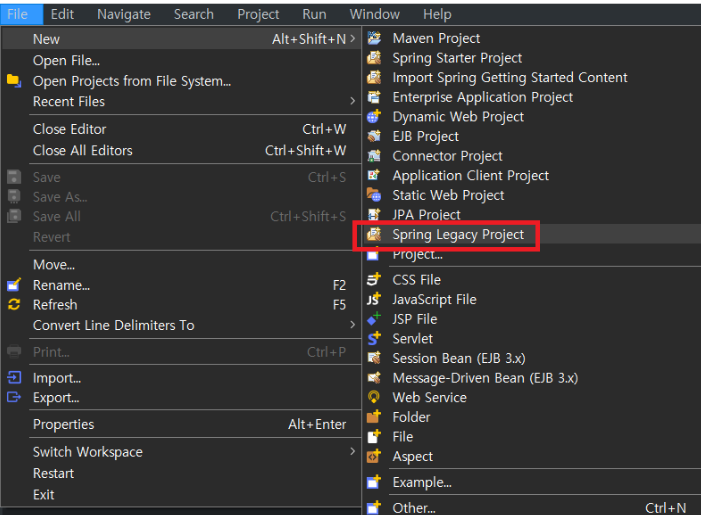Open the Navigate menu
This screenshot has height=515, width=701.
(x=124, y=14)
